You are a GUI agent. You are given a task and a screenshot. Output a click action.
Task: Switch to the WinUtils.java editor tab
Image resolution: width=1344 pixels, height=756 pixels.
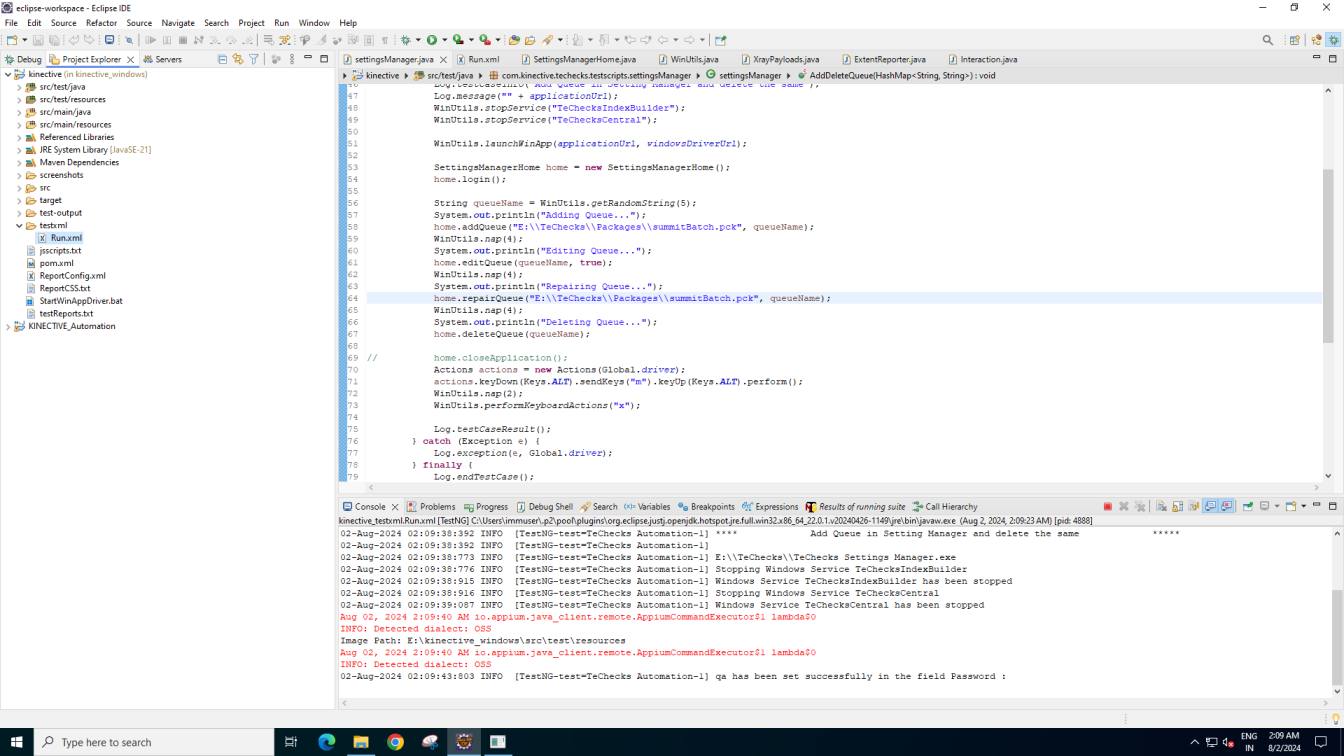[x=694, y=60]
